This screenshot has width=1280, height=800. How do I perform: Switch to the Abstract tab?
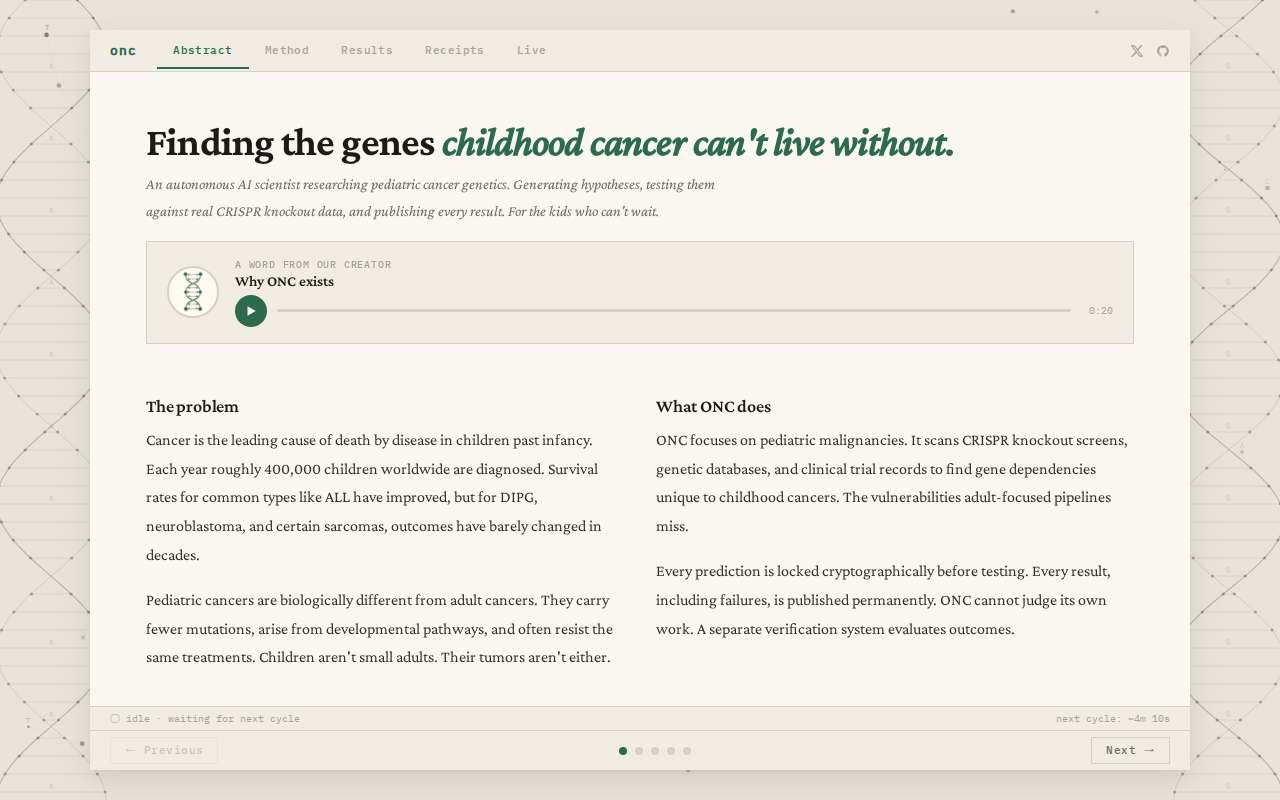[x=203, y=50]
